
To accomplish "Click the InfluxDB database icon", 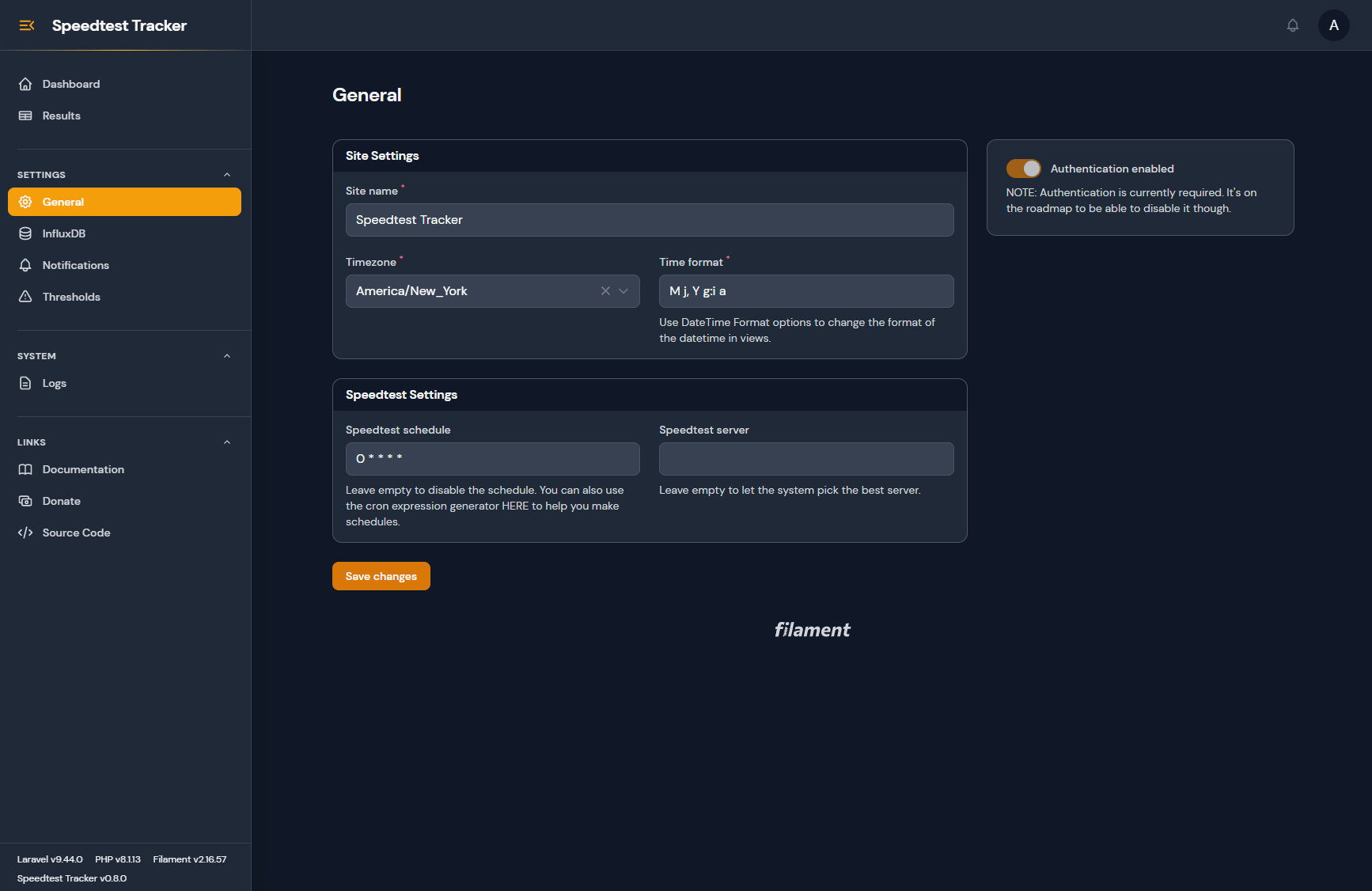I will coord(25,233).
